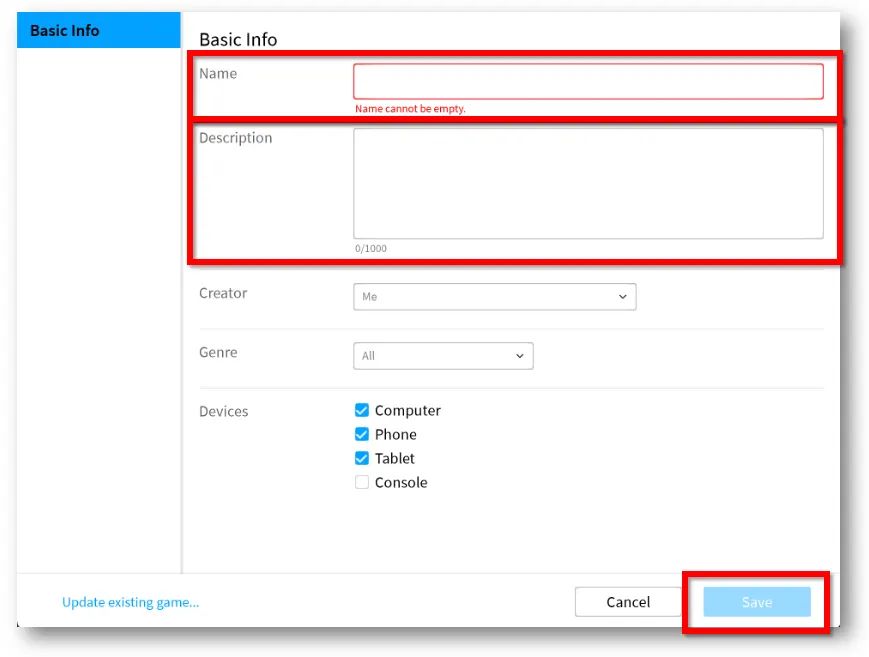Screen dimensions: 869x657
Task: Click the Cancel button
Action: tap(628, 602)
